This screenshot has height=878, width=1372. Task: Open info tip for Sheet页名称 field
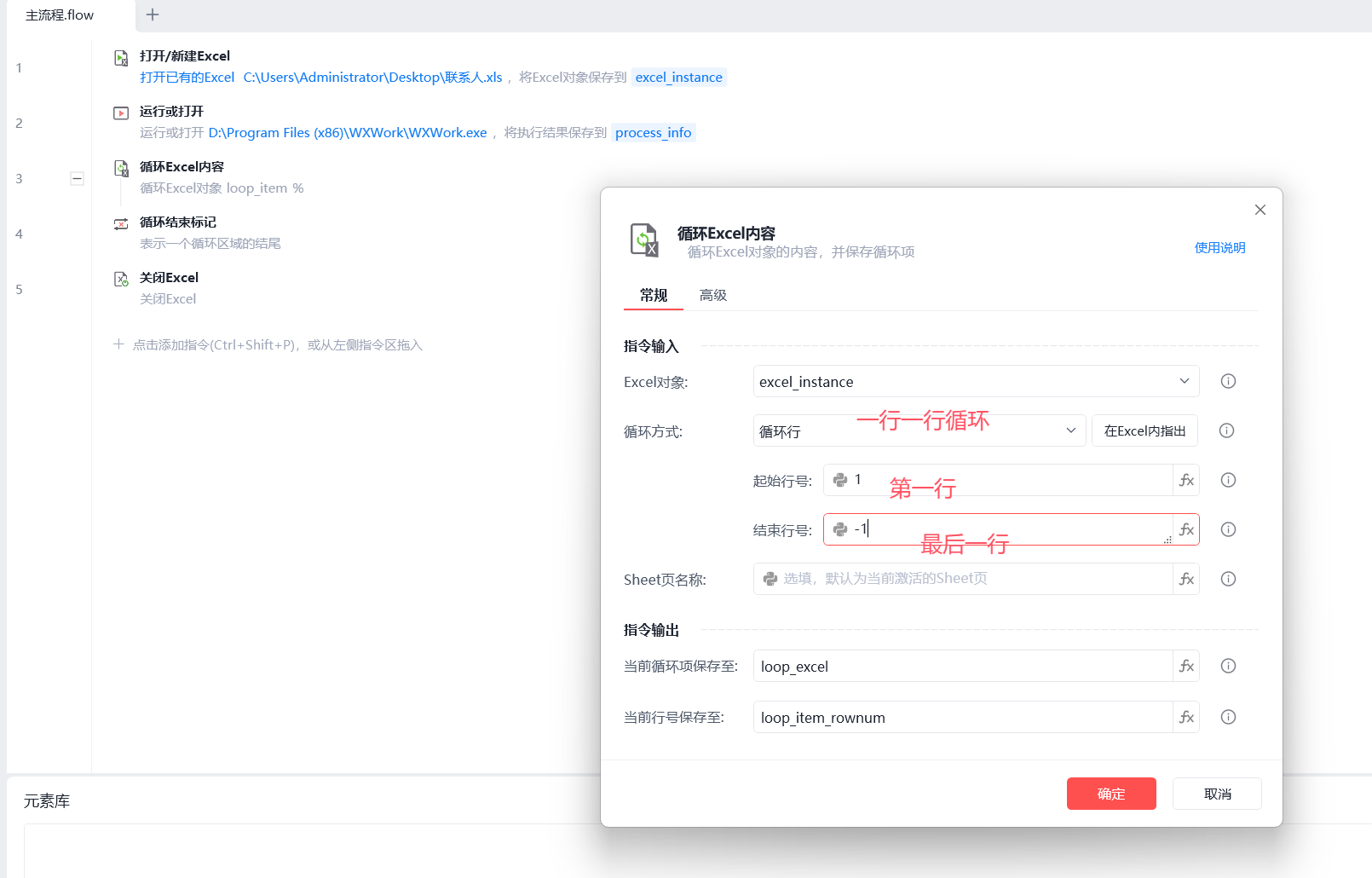1228,579
